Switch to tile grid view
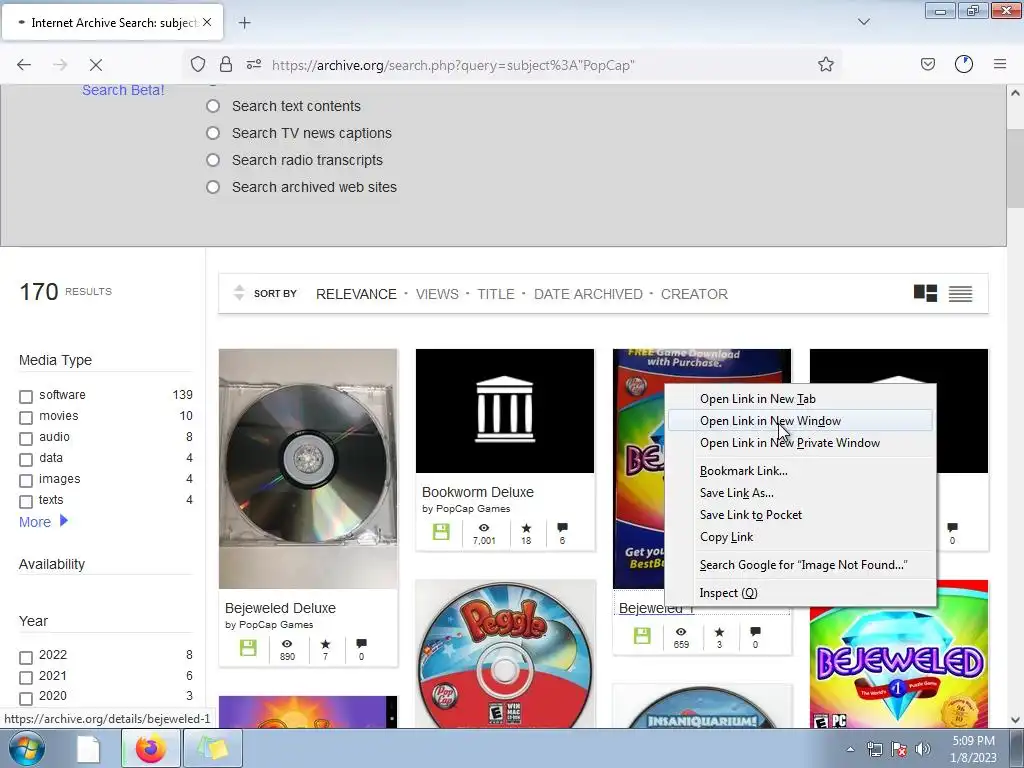 coord(925,293)
